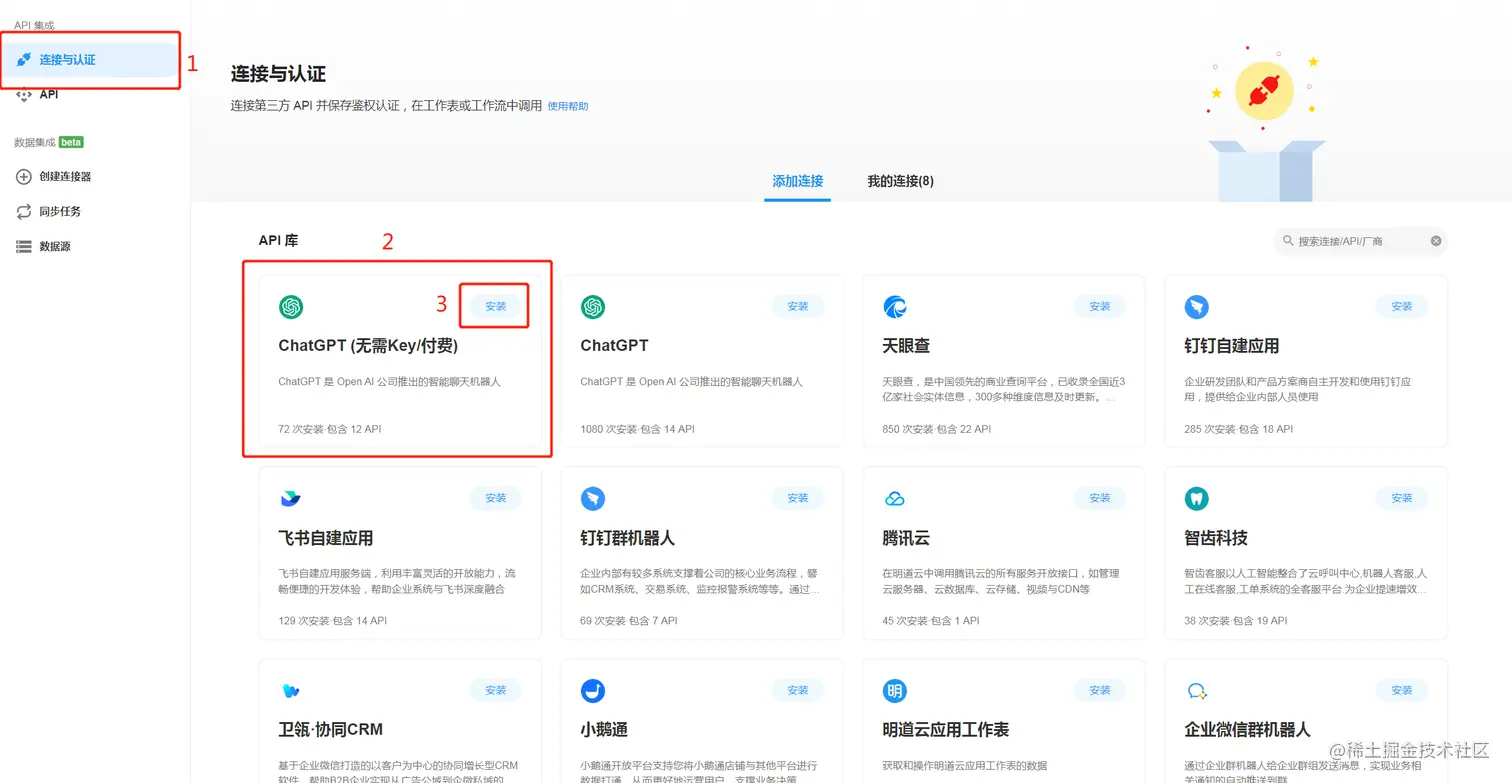Click the 钉钉群机器人 logo icon
Viewport: 1512px width, 783px height.
click(x=593, y=498)
